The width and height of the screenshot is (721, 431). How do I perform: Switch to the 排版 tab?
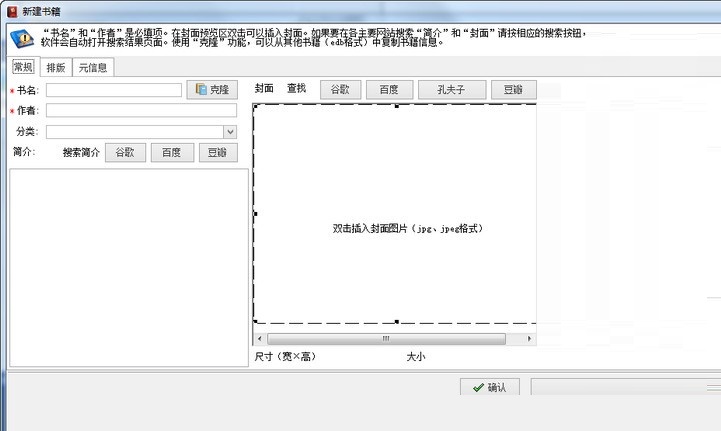pyautogui.click(x=56, y=68)
